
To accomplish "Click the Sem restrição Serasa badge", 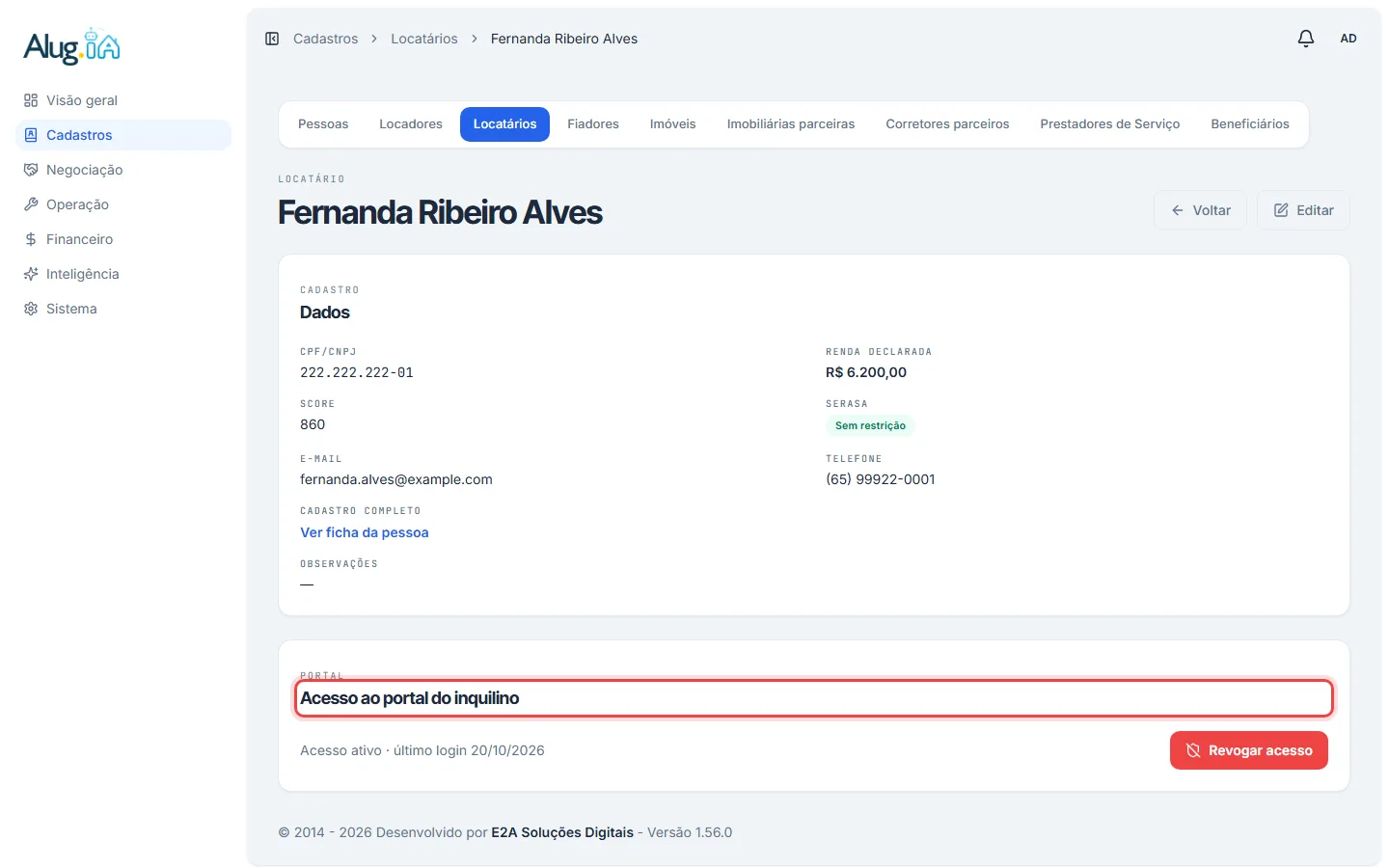I will click(870, 425).
